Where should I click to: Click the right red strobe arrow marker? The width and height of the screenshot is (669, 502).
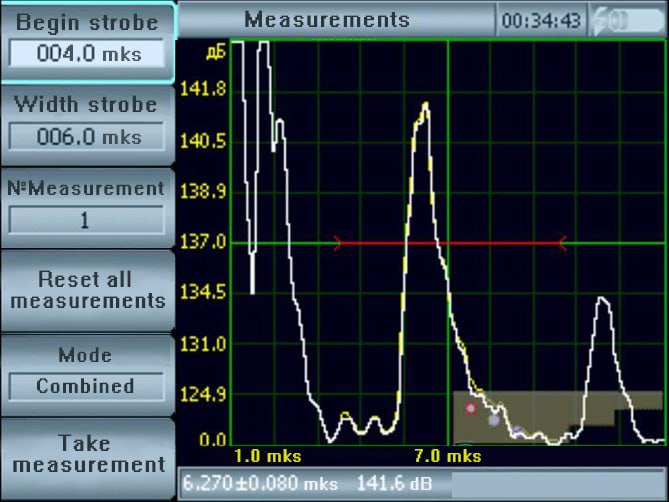pyautogui.click(x=561, y=242)
